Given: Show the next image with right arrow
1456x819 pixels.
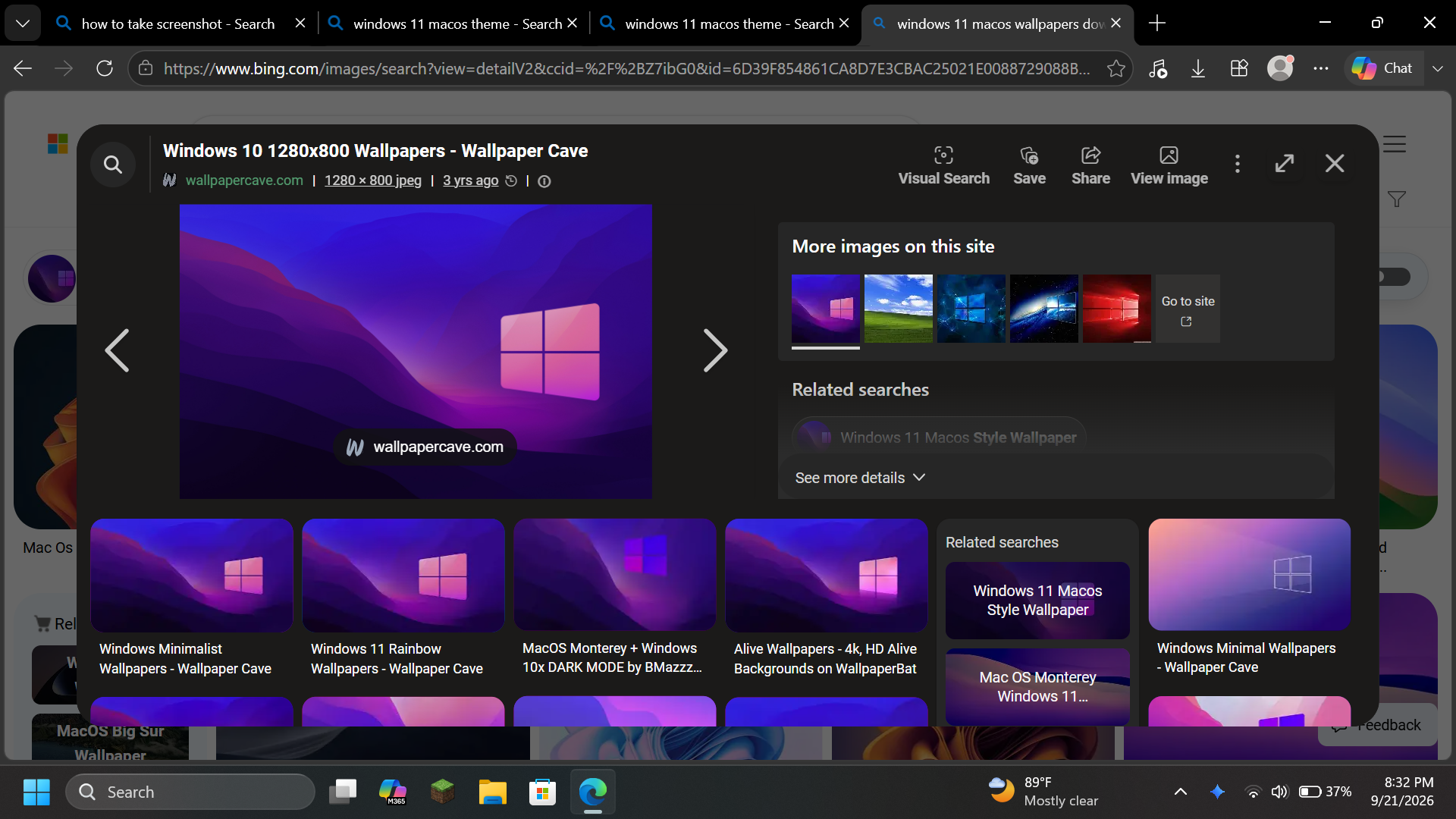Looking at the screenshot, I should (715, 350).
